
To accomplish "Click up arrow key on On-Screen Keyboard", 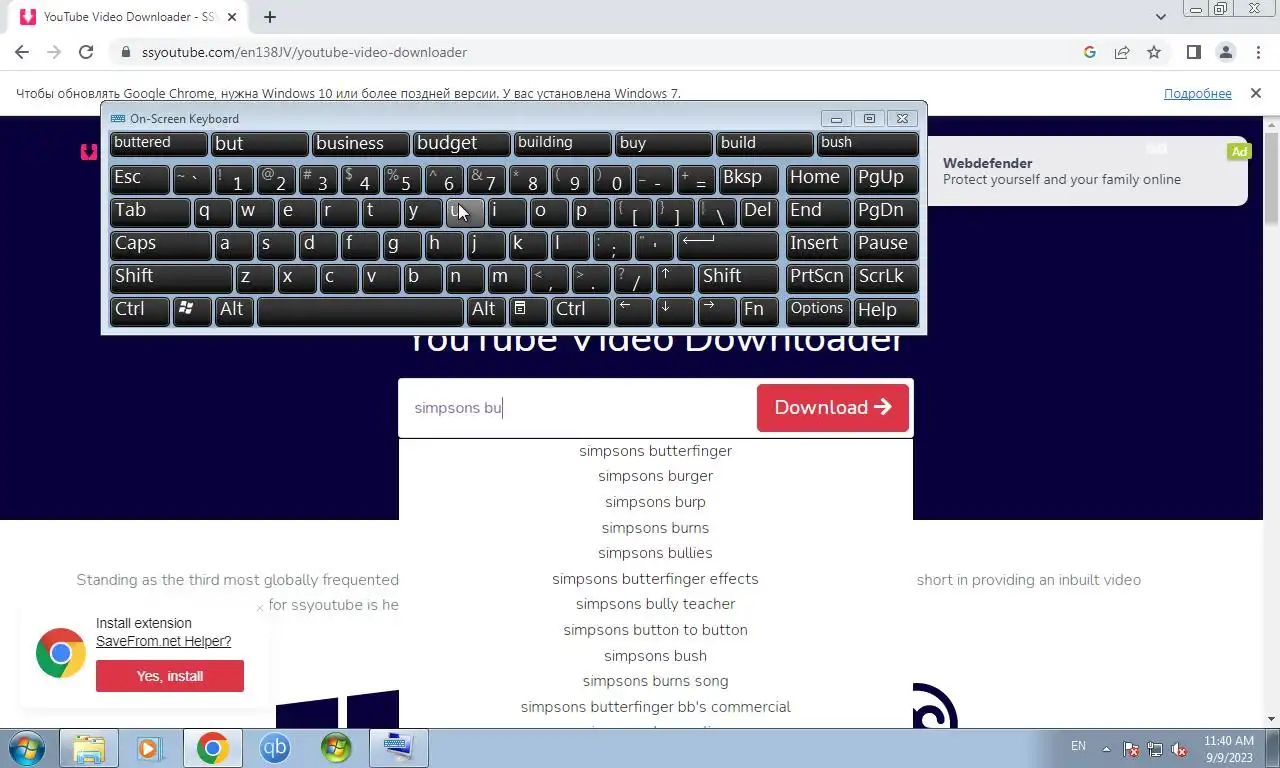I will click(x=675, y=277).
